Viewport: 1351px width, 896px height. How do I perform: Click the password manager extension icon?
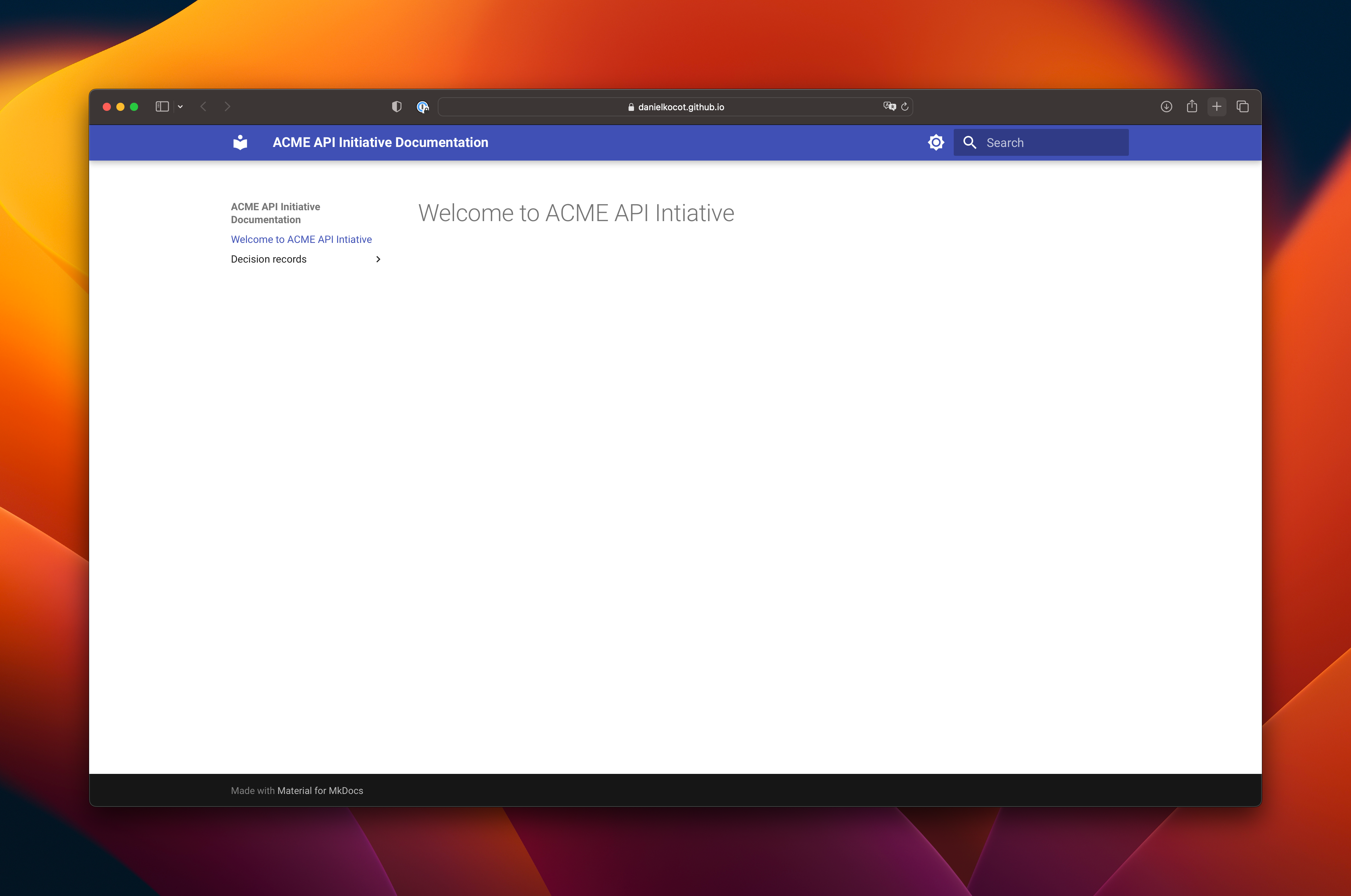pos(422,107)
